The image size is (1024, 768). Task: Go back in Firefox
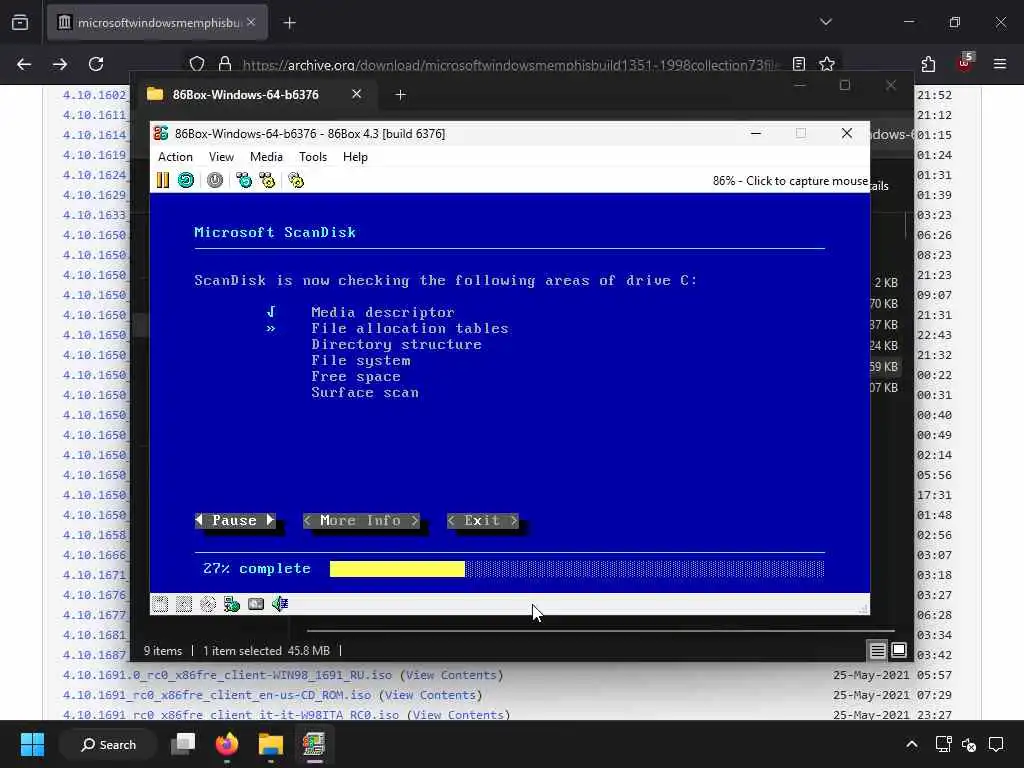click(x=24, y=64)
